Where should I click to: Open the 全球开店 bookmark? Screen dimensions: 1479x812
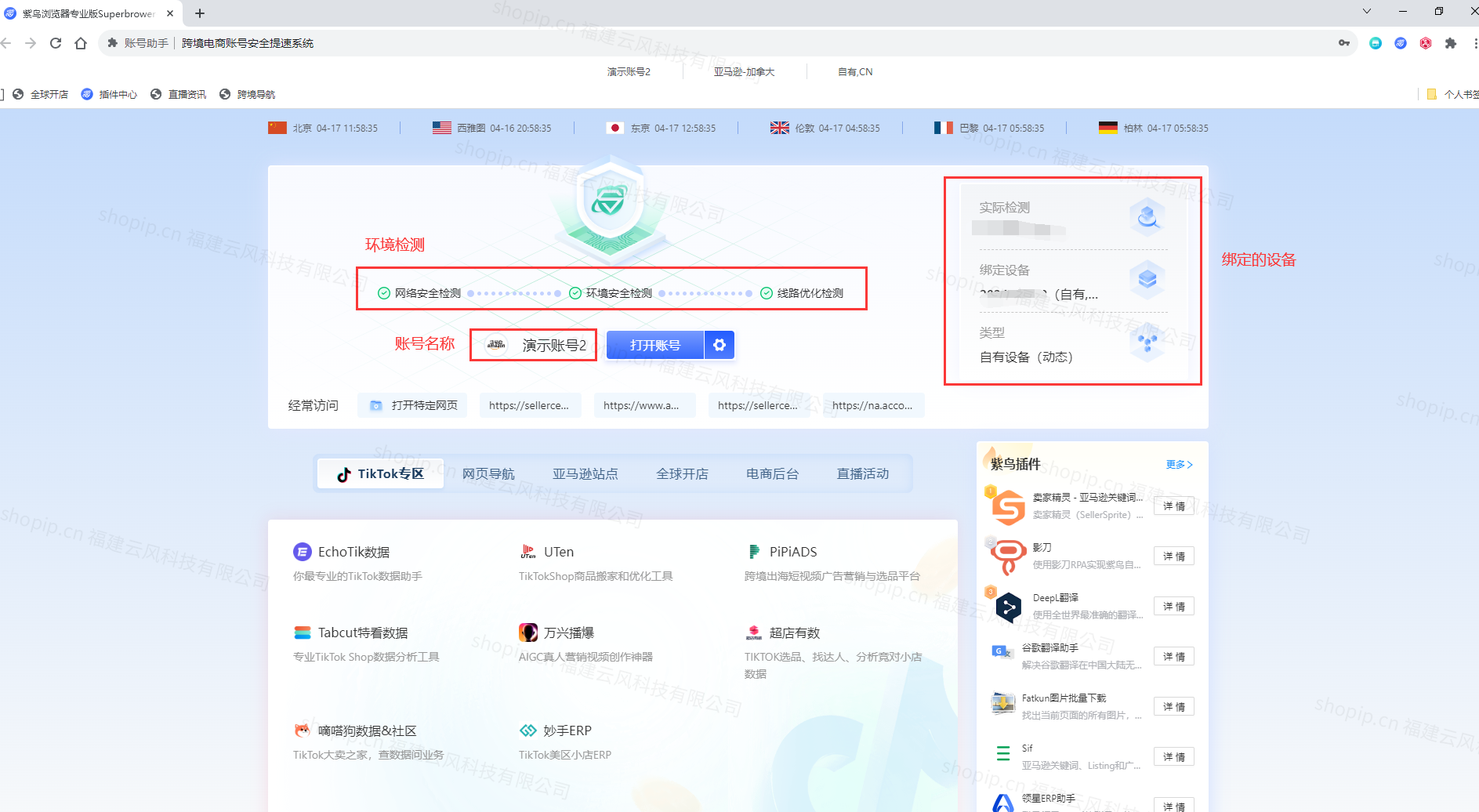41,94
